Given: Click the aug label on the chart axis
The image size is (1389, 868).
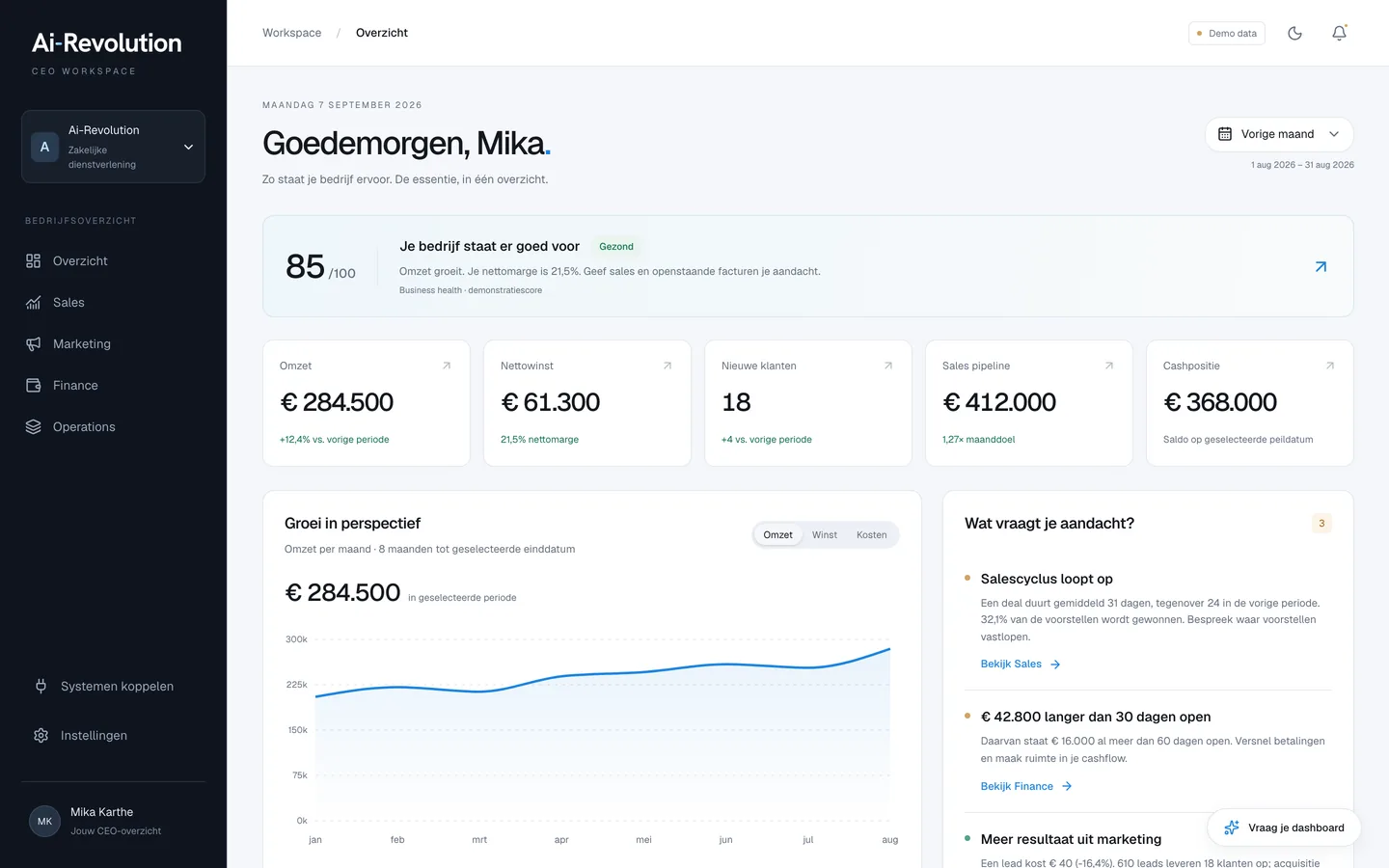Looking at the screenshot, I should [x=889, y=840].
